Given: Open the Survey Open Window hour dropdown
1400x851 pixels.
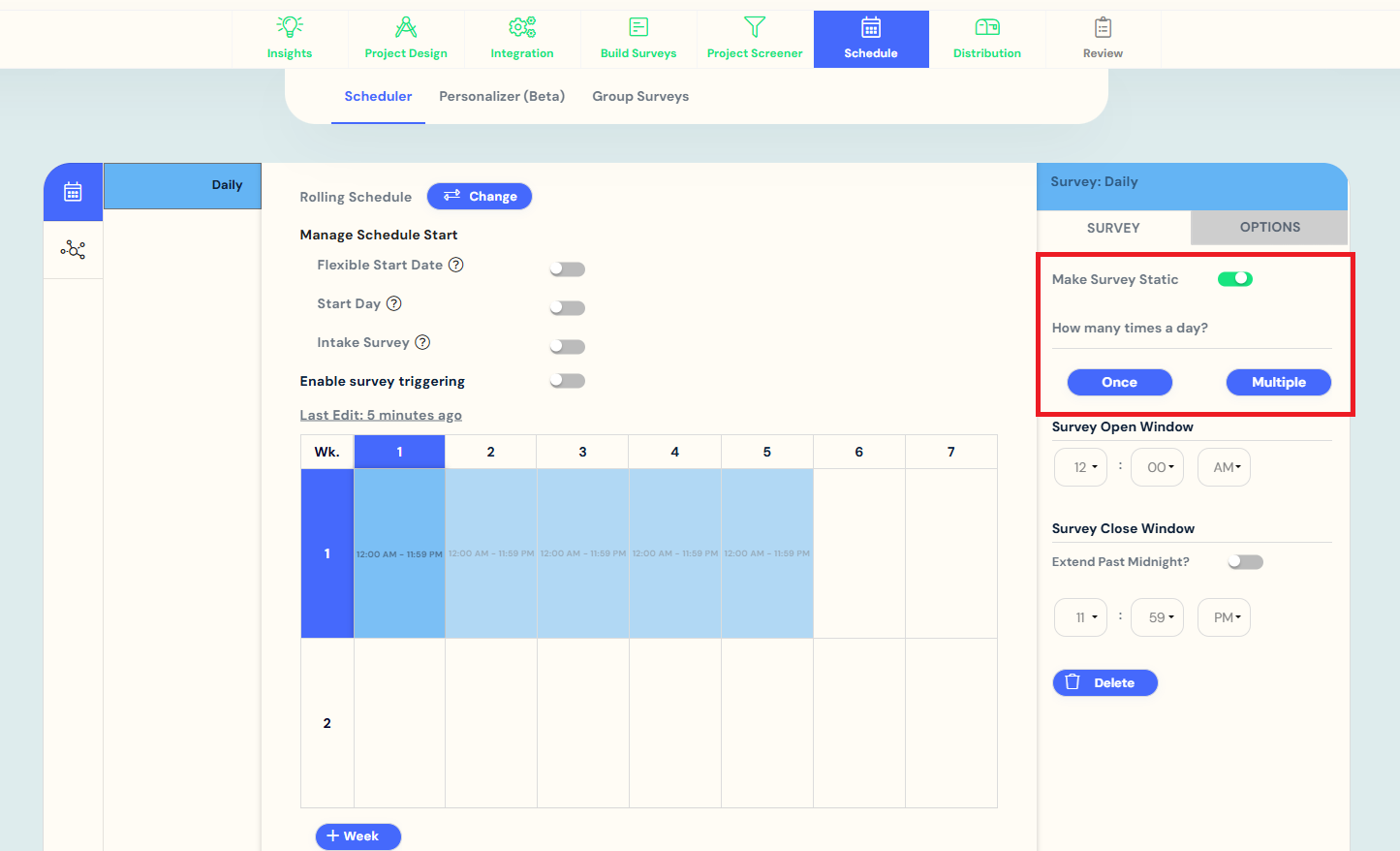Looking at the screenshot, I should 1080,467.
